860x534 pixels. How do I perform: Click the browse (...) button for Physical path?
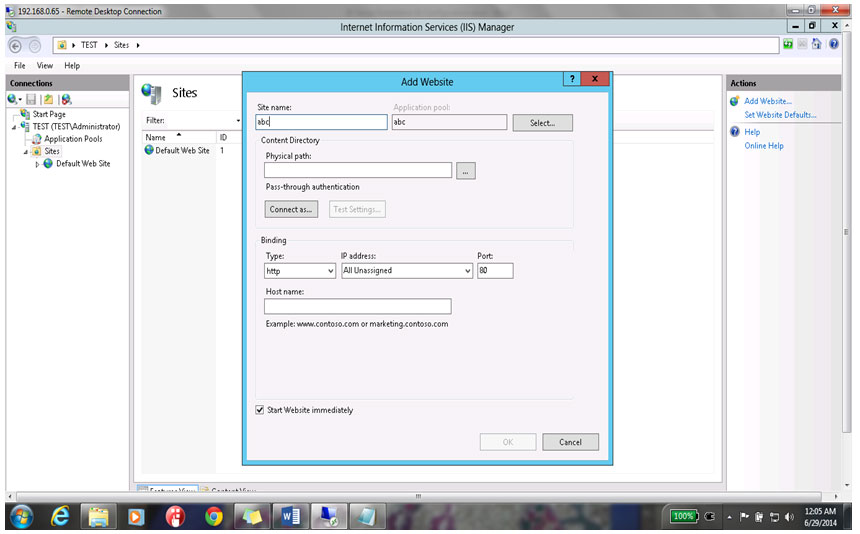pos(466,171)
